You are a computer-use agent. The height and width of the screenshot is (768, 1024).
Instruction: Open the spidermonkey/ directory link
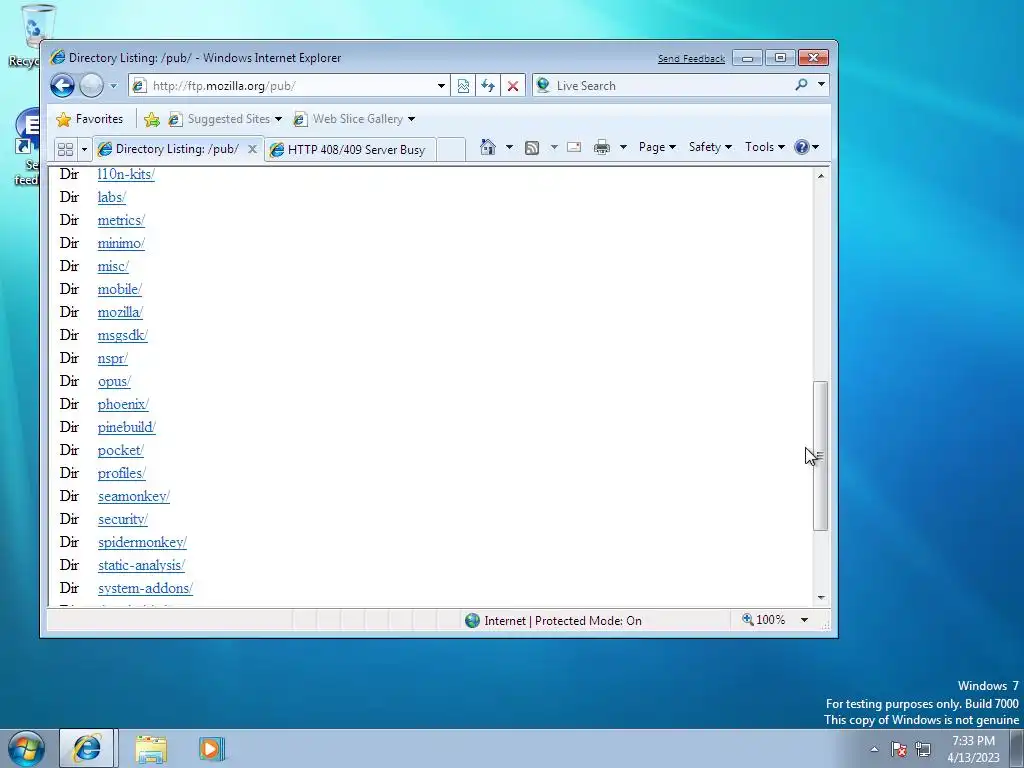point(142,543)
